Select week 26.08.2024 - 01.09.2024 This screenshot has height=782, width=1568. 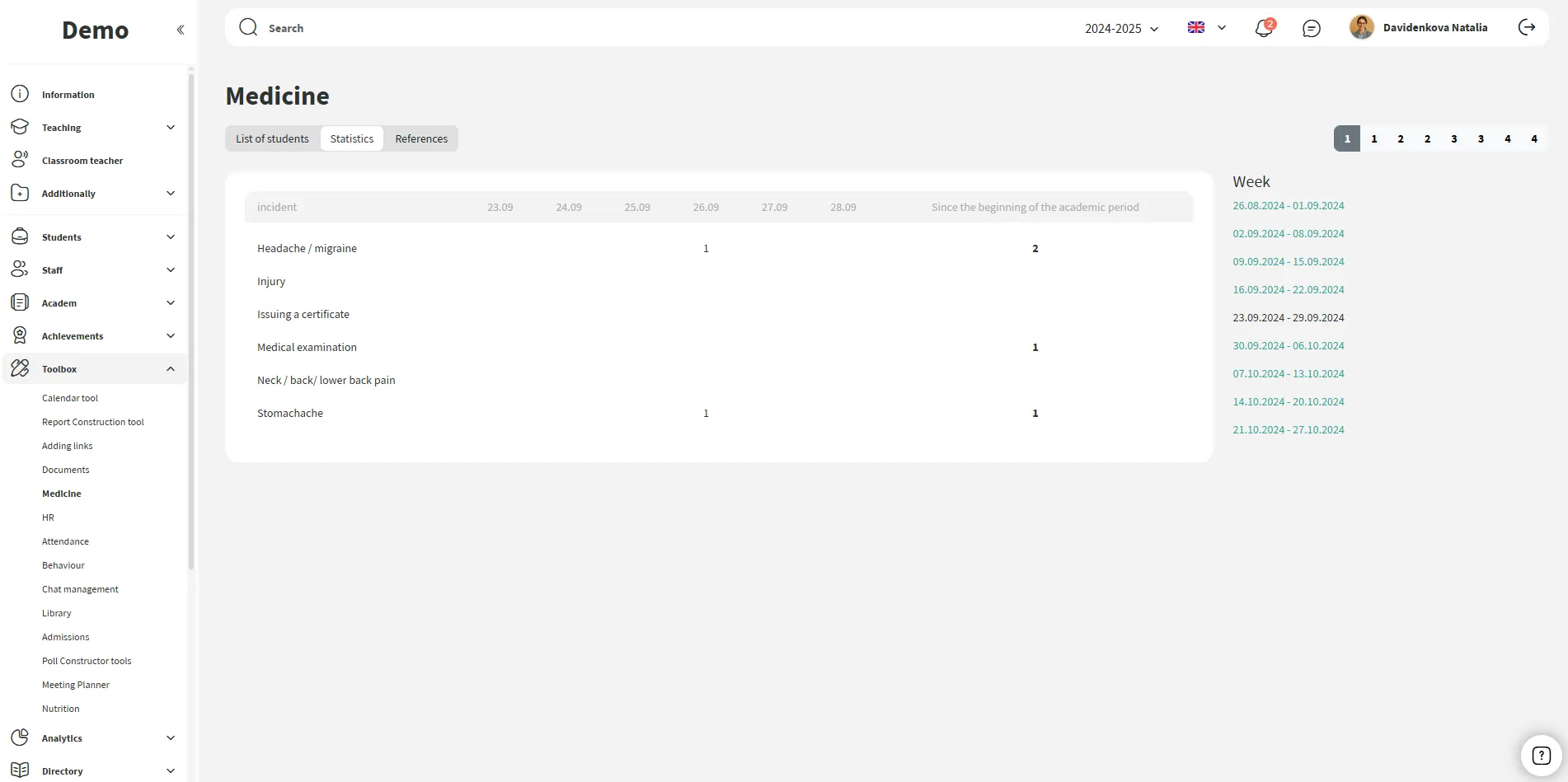(1288, 206)
